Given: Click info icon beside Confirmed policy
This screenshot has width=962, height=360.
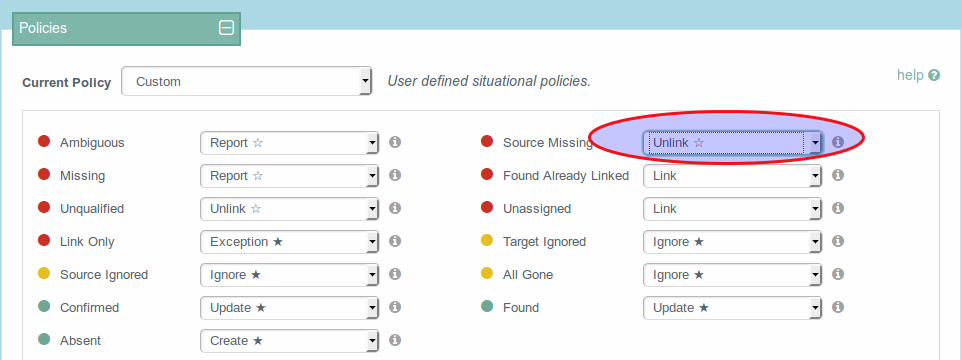Looking at the screenshot, I should 395,307.
